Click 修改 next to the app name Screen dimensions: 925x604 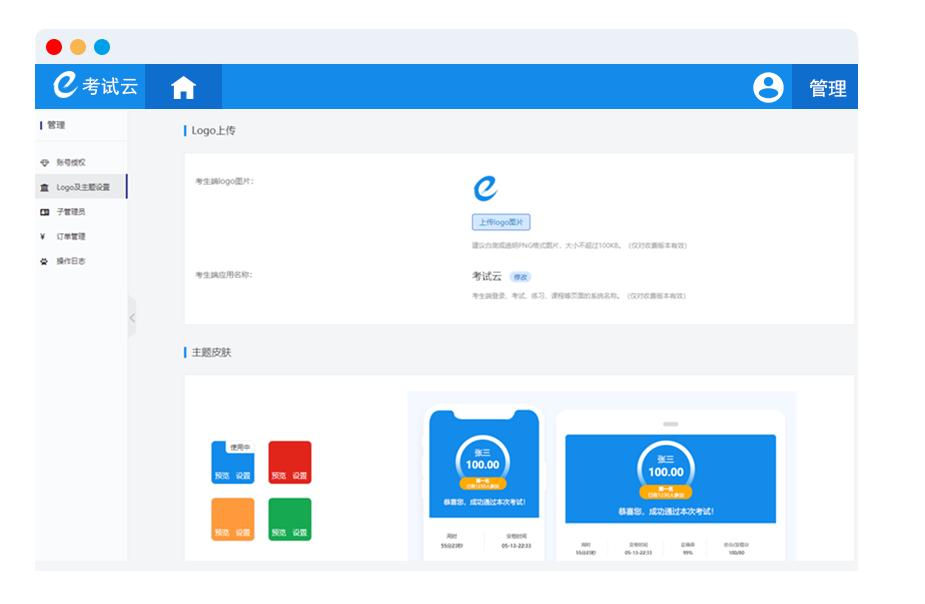click(x=520, y=277)
